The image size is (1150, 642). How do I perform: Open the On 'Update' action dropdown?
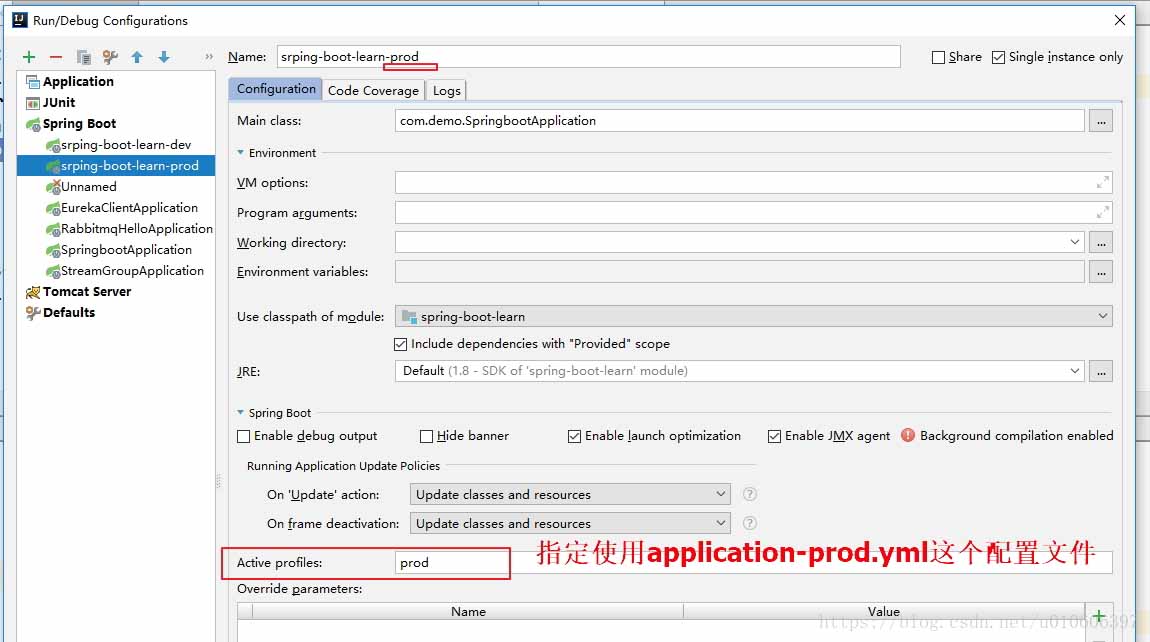720,493
